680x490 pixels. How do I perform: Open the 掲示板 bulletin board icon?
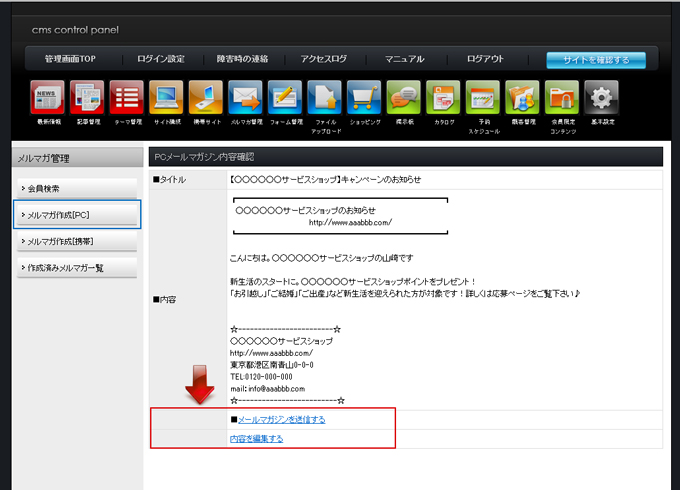403,98
